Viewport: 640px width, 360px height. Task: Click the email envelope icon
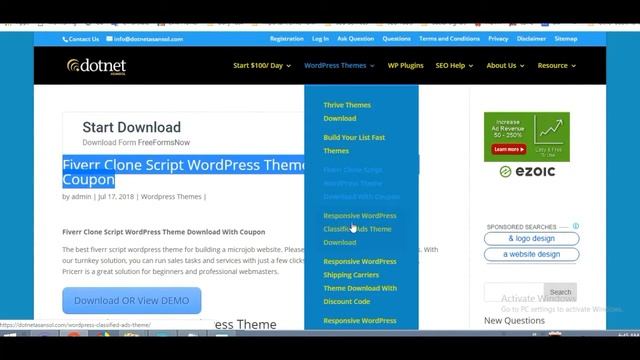click(109, 39)
